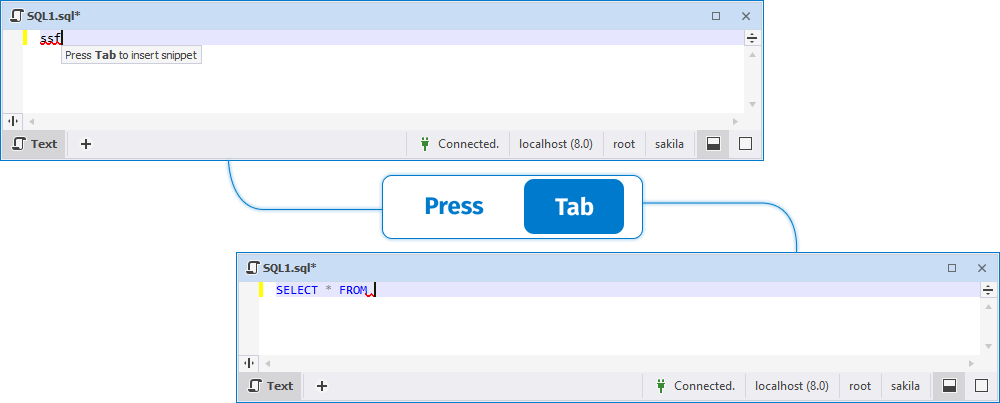Screen dimensions: 1000x403
Task: Click the vertical split handle in lower editor
Action: (x=249, y=363)
